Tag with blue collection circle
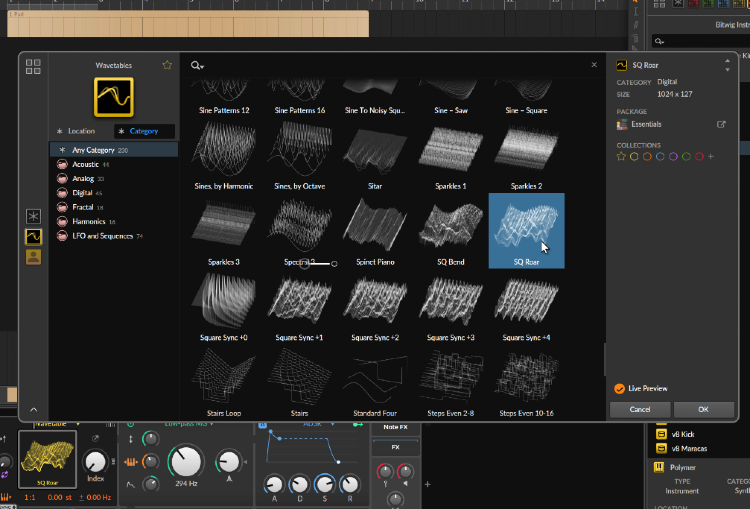Screen dimensions: 750x509 (x=660, y=156)
